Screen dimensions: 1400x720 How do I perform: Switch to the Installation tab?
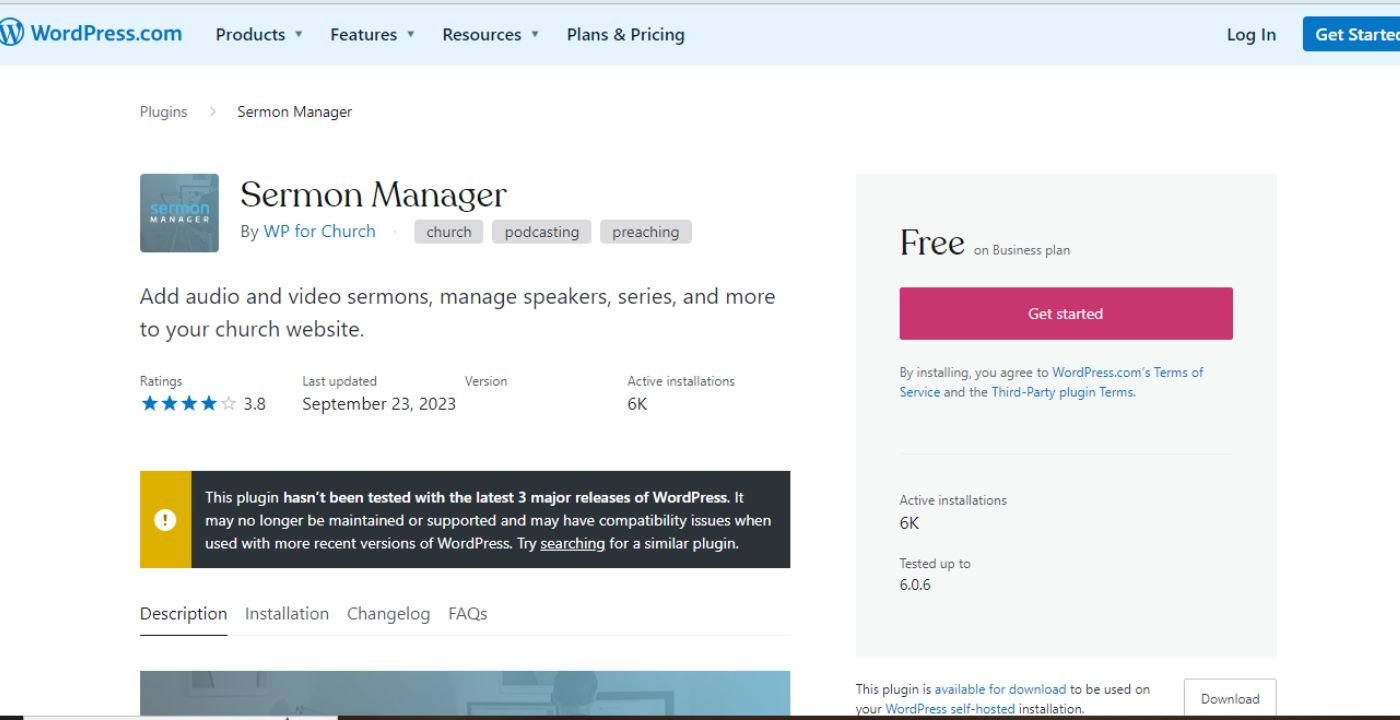(287, 614)
